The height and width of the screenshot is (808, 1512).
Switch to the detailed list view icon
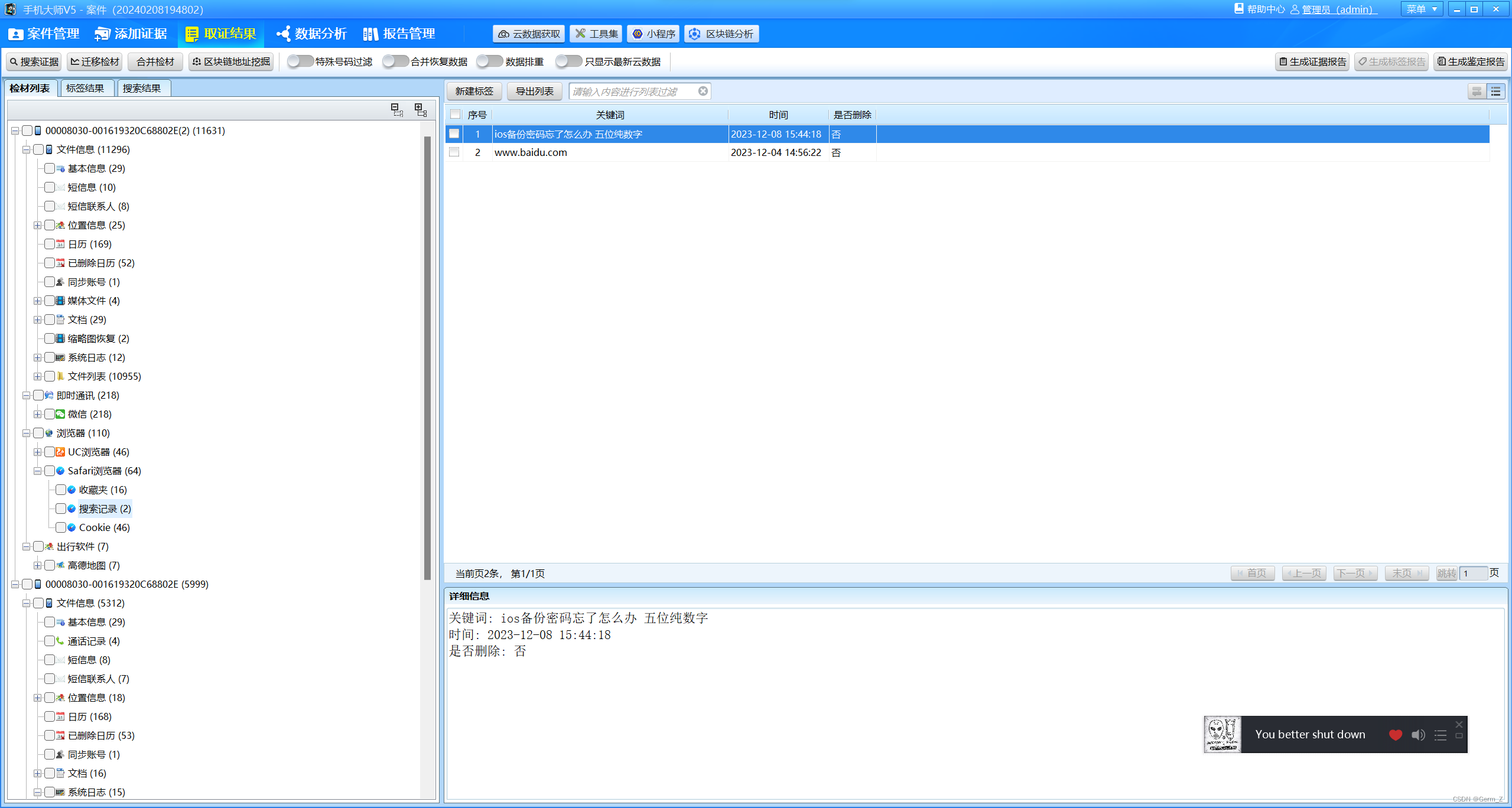[x=1495, y=92]
